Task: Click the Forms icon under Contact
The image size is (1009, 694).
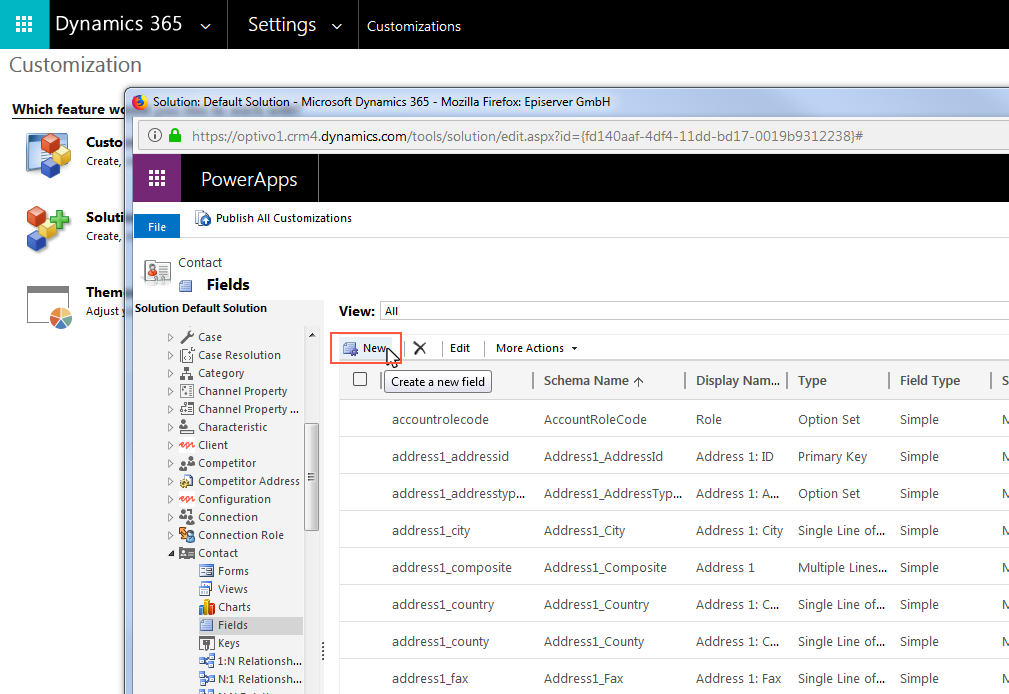Action: click(x=207, y=571)
